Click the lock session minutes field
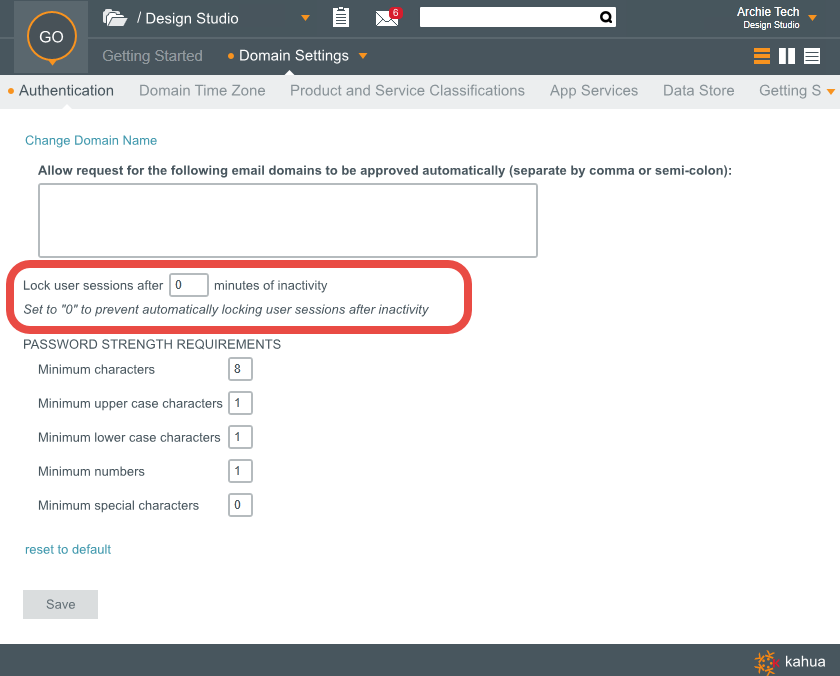The image size is (840, 676). [188, 285]
